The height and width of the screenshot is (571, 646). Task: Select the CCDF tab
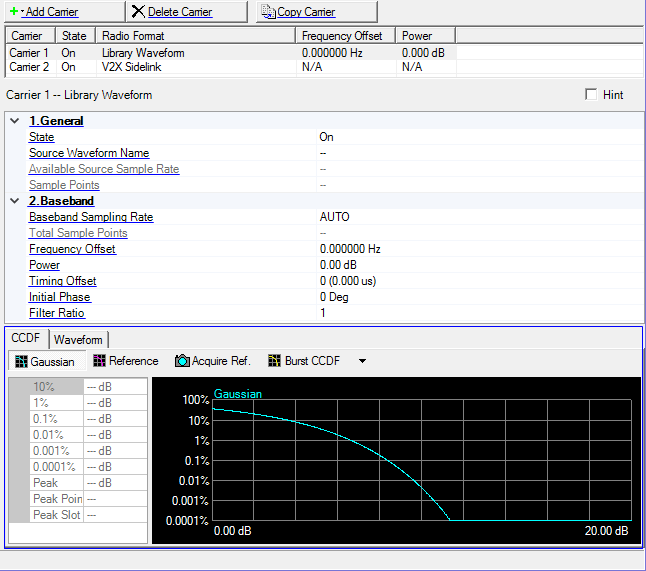(25, 339)
